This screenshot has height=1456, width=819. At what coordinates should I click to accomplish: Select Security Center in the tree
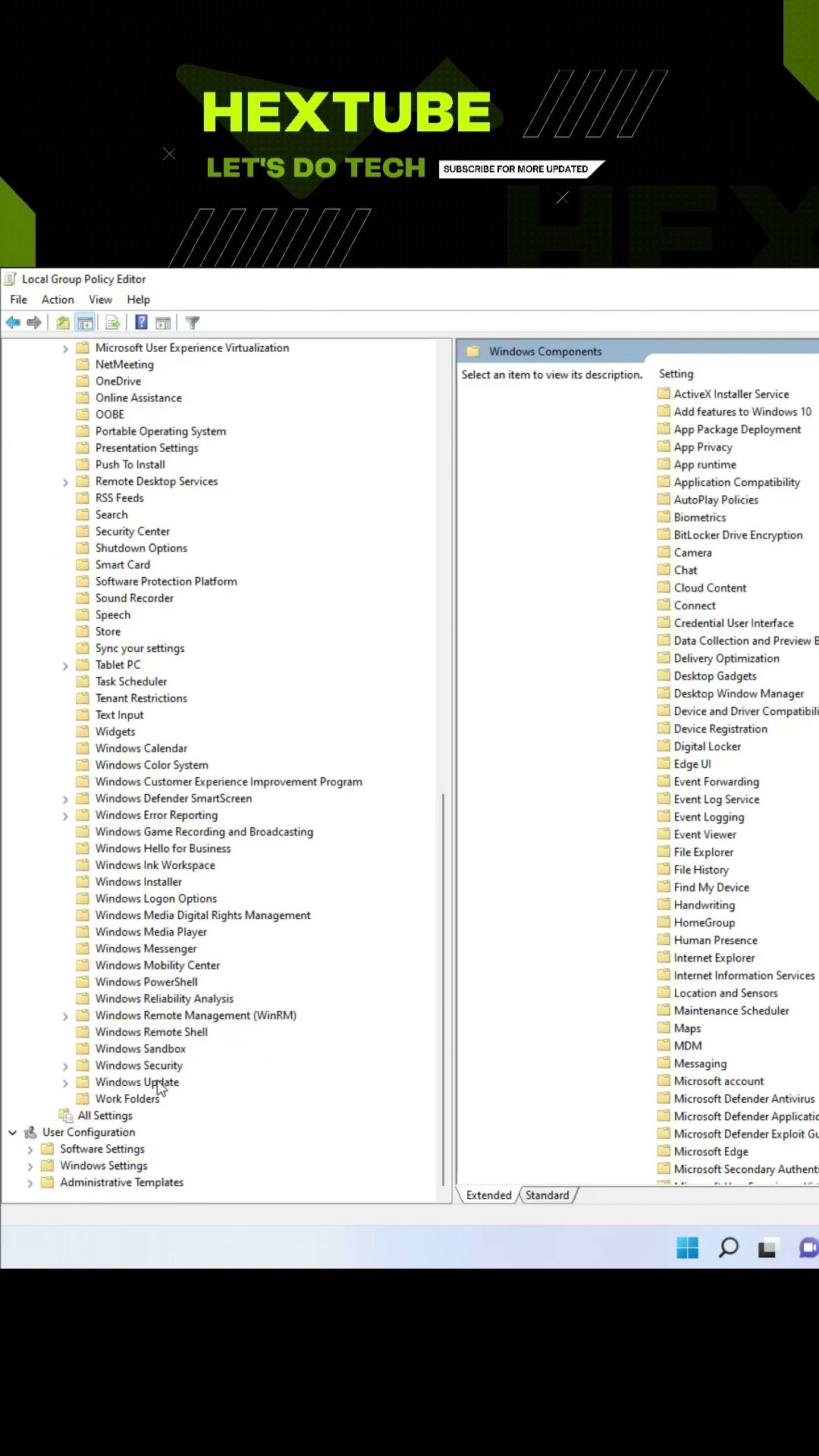133,531
